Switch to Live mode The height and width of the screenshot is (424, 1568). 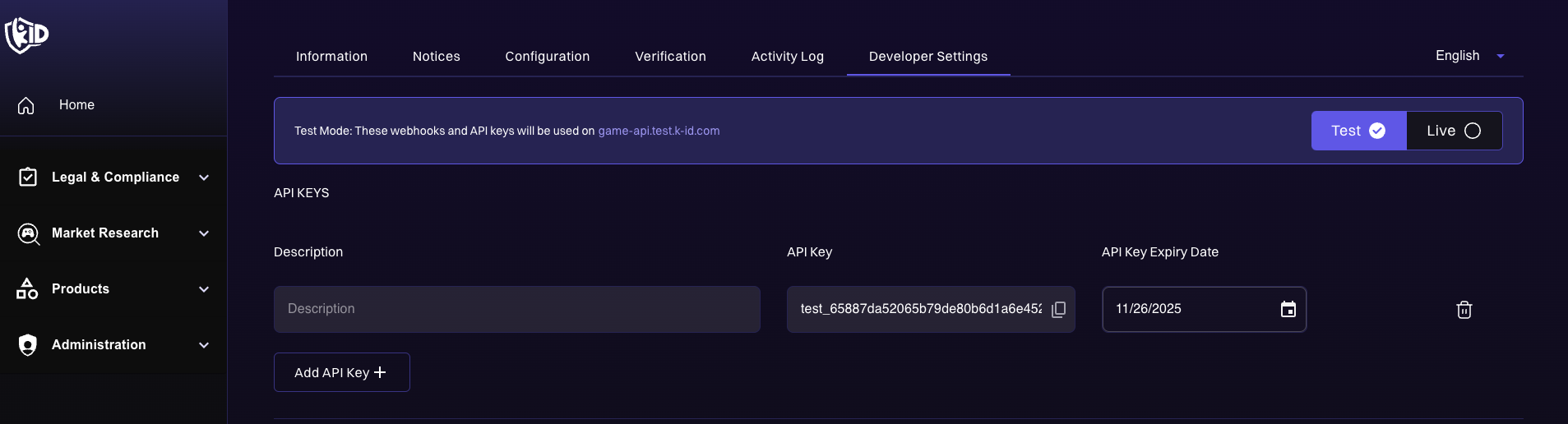pos(1454,131)
